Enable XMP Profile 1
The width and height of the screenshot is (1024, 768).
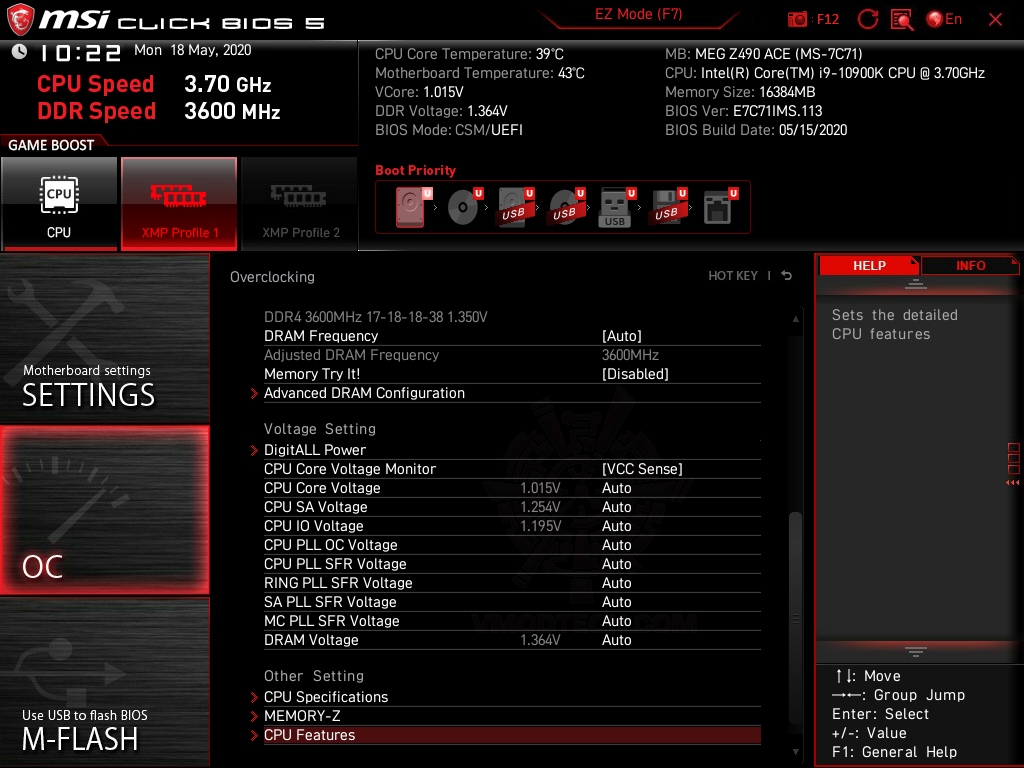(179, 203)
